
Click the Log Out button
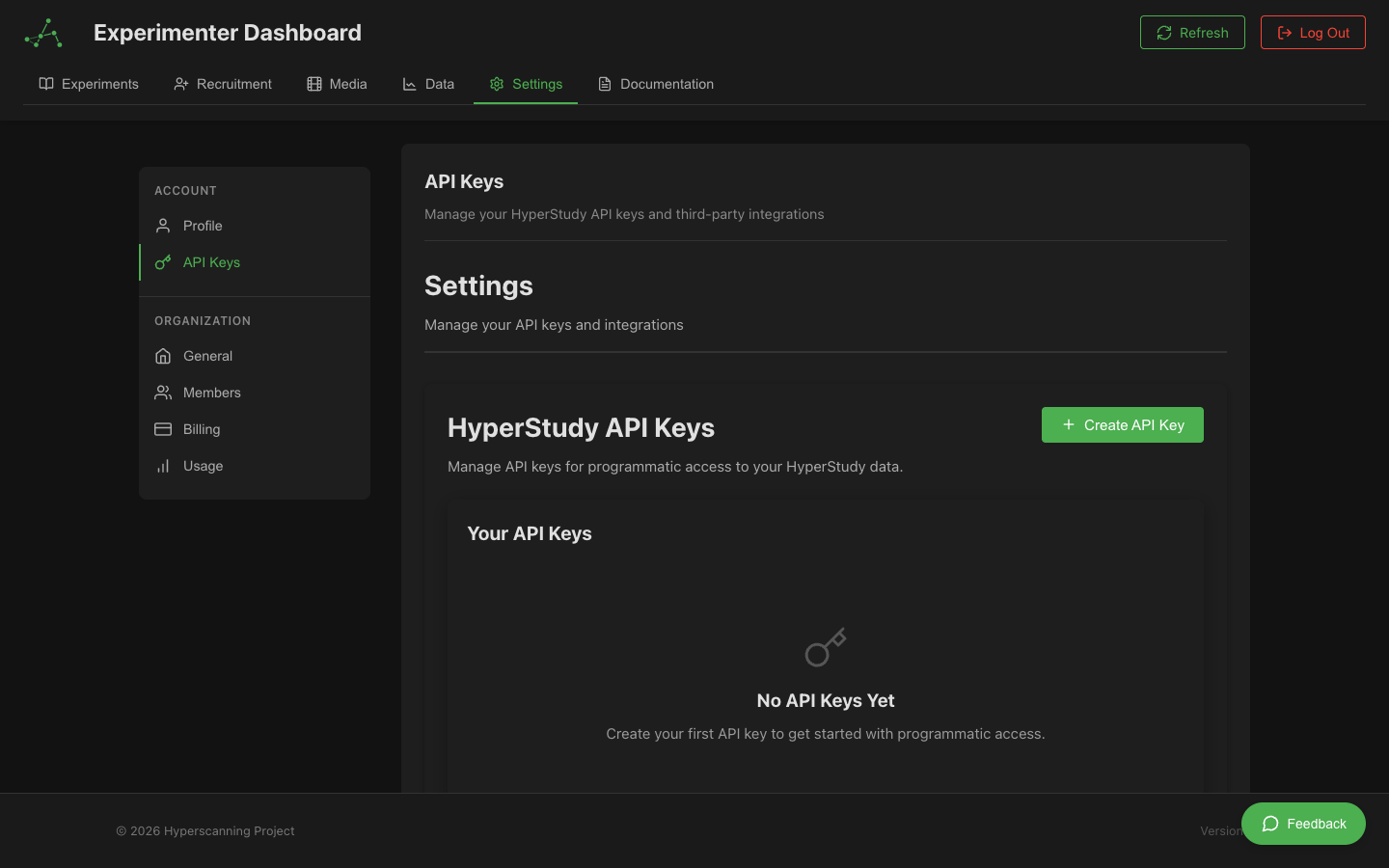1313,32
